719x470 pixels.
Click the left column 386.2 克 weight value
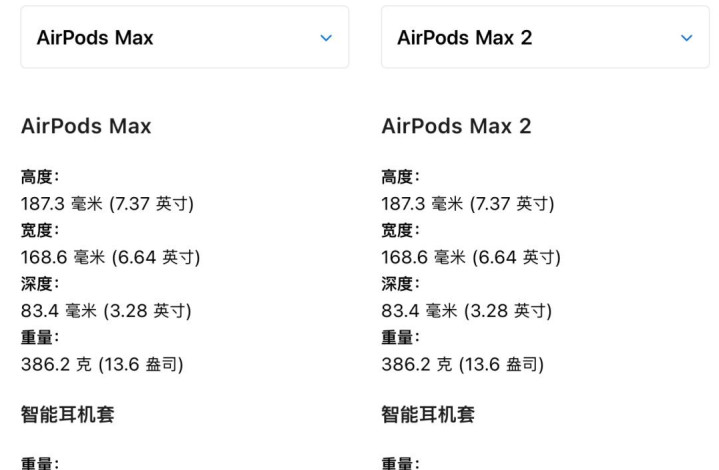tap(102, 364)
